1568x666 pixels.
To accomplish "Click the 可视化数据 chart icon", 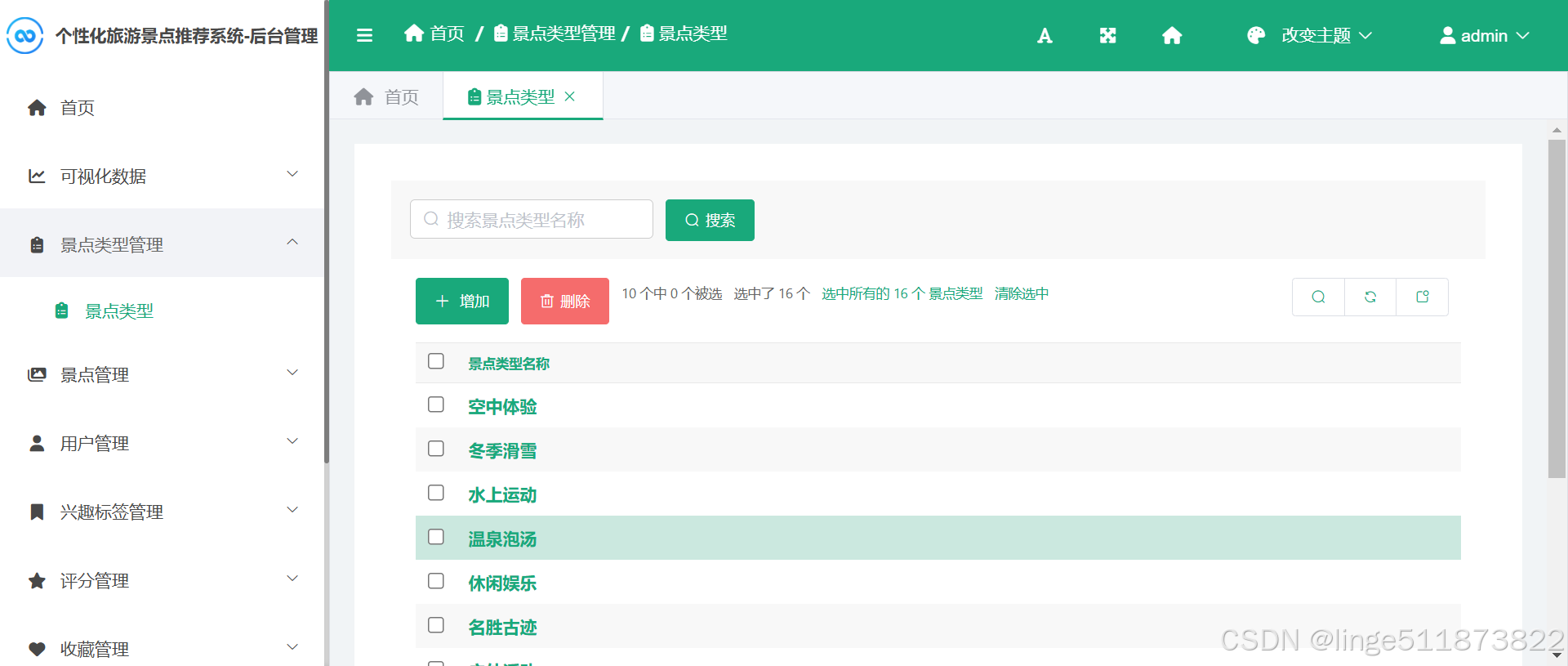I will [x=37, y=176].
